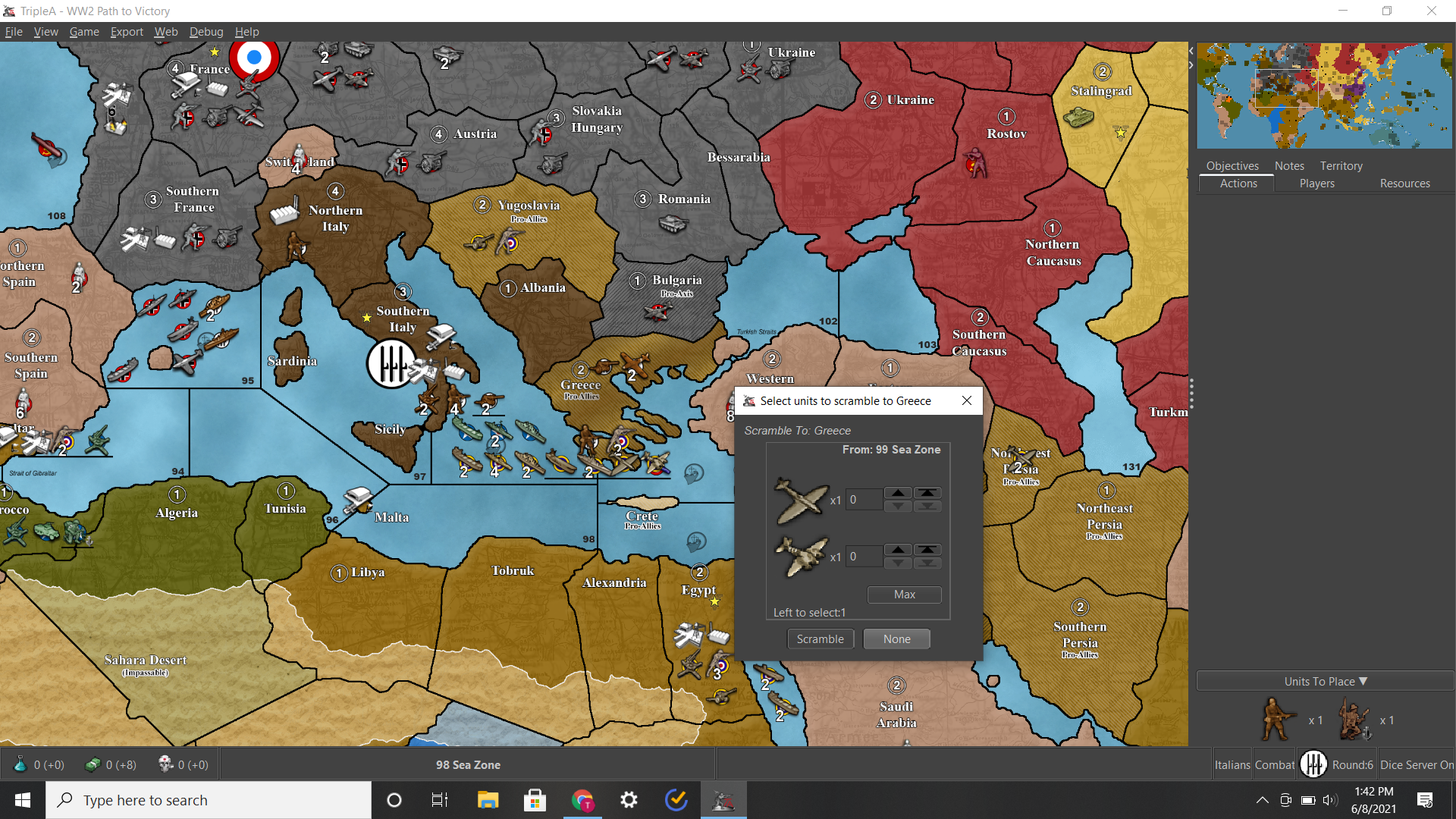This screenshot has width=1456, height=819.
Task: Click the tactical bomber unit icon in dialog
Action: (x=801, y=557)
